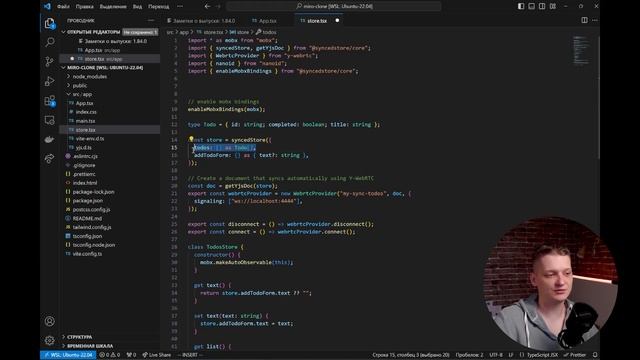Open tailwind.config.js in the file tree
The height and width of the screenshot is (360, 640).
[x=92, y=227]
